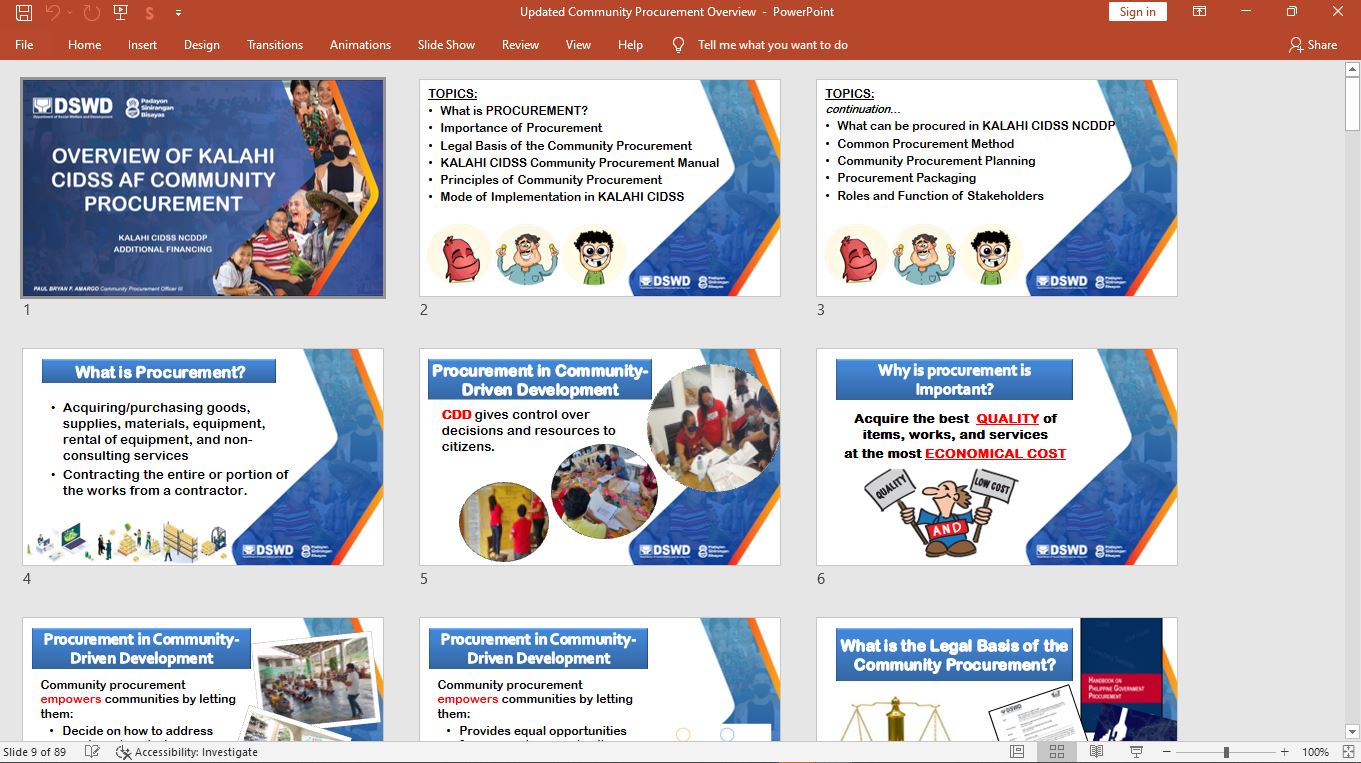Image resolution: width=1361 pixels, height=763 pixels.
Task: Click the scroll up arrow
Action: tap(1352, 69)
